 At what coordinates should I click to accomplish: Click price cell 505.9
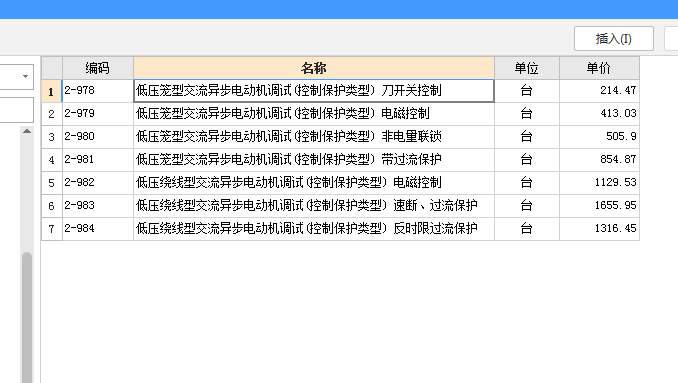point(599,137)
